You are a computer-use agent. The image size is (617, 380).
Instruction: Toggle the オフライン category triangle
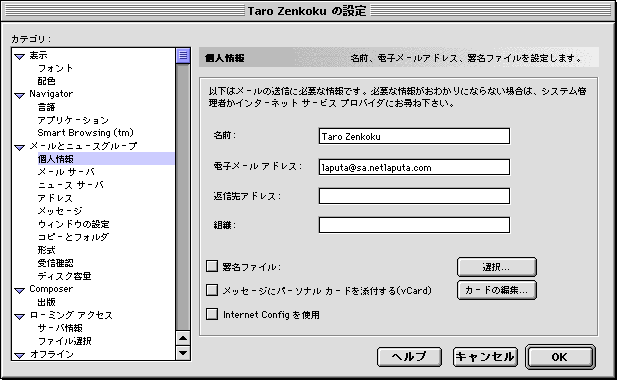(19, 355)
